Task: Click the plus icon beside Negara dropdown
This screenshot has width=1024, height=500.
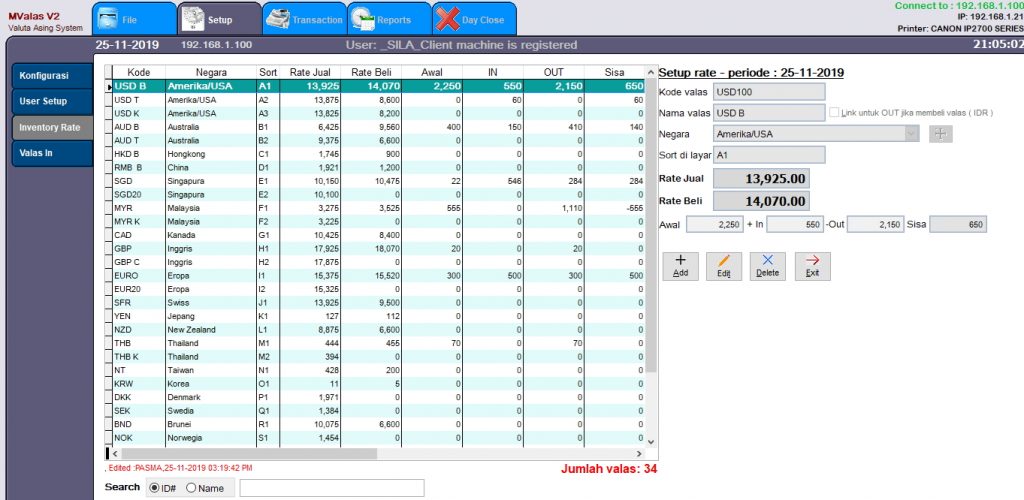Action: (x=939, y=134)
